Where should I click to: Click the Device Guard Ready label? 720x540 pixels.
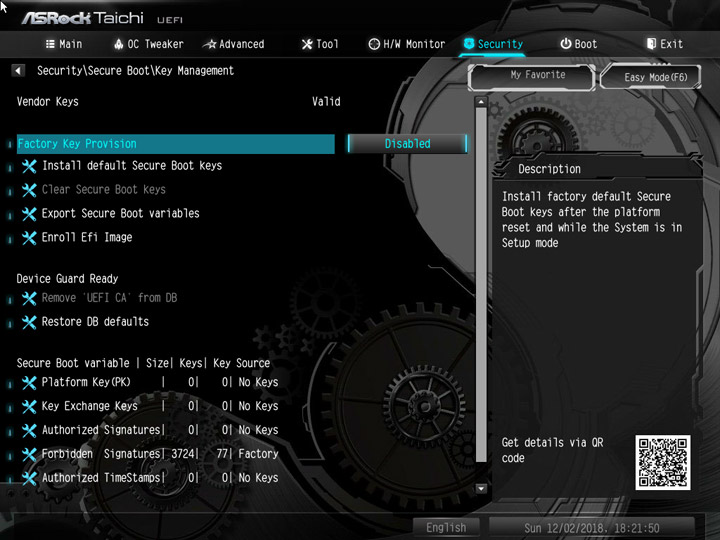pyautogui.click(x=68, y=279)
